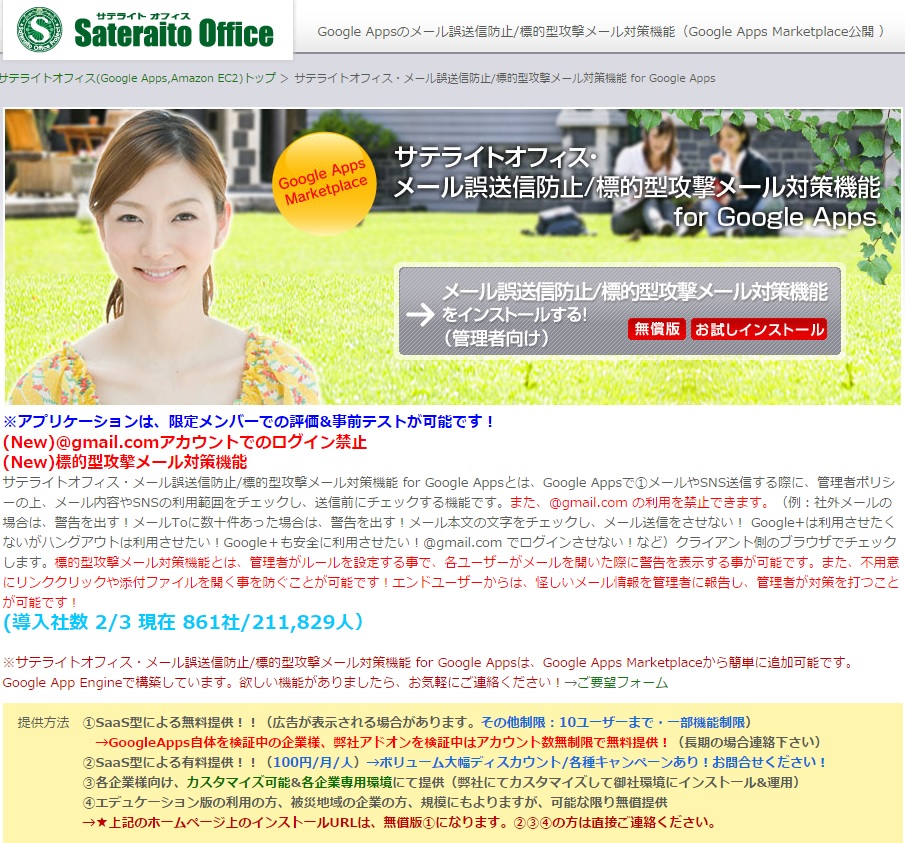Click text ②SaaS型による有料提供！！
The height and width of the screenshot is (843, 905).
(x=170, y=762)
